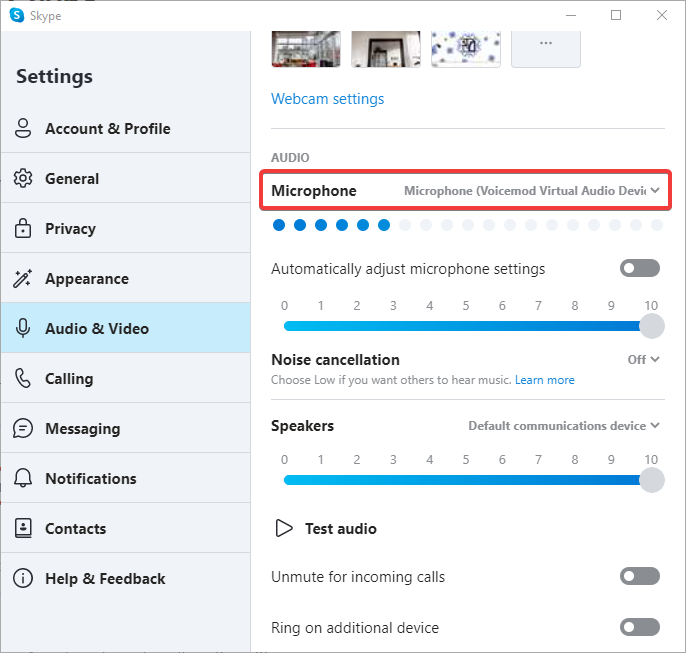Screen dimensions: 686x653
Task: Go to General settings
Action: click(x=126, y=178)
